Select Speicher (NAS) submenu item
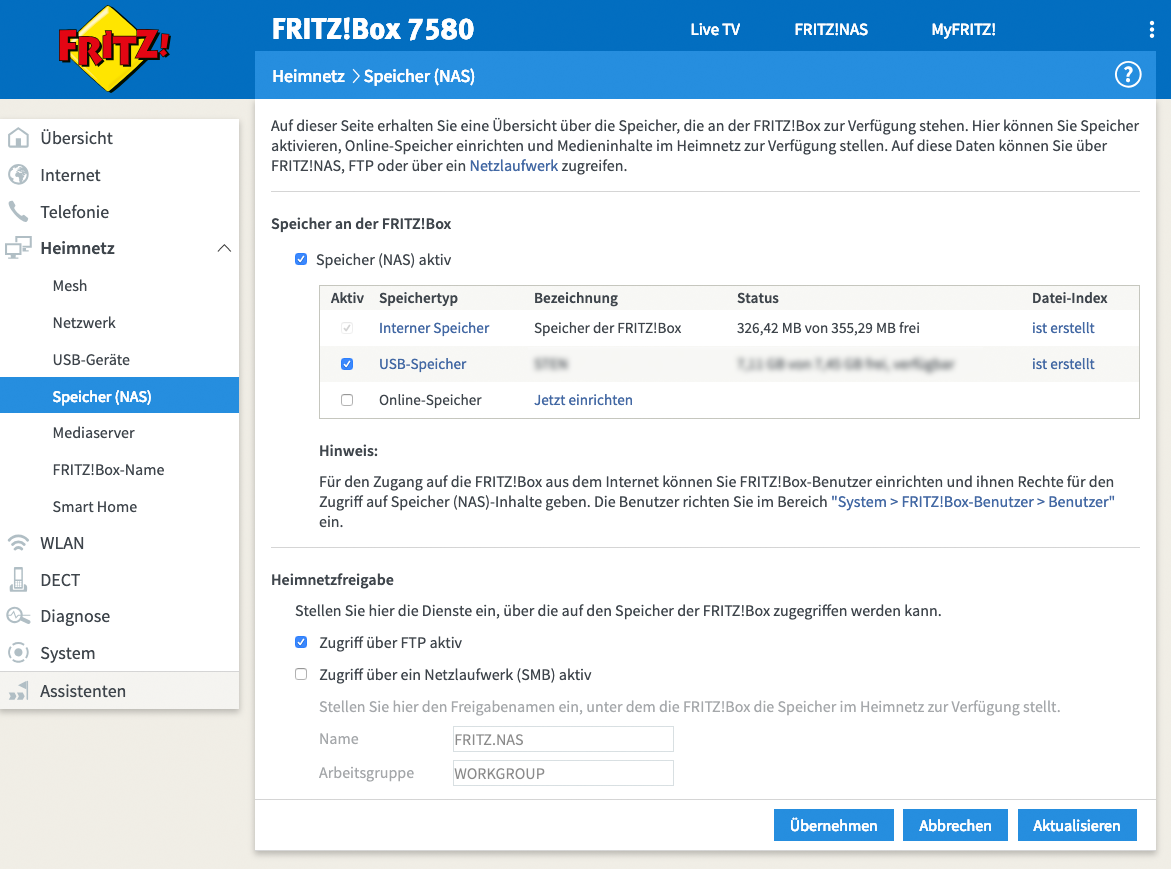 tap(119, 396)
